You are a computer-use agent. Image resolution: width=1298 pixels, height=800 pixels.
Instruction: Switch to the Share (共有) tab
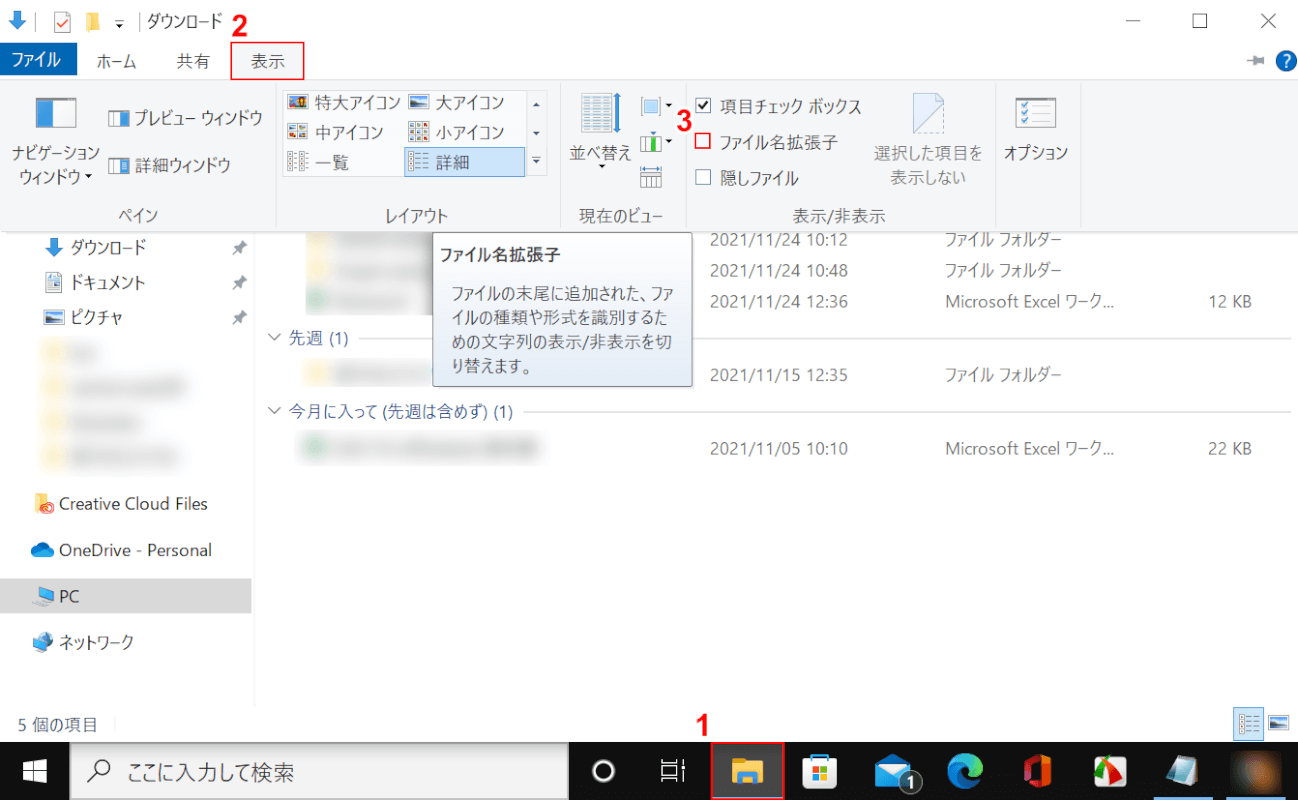[193, 61]
